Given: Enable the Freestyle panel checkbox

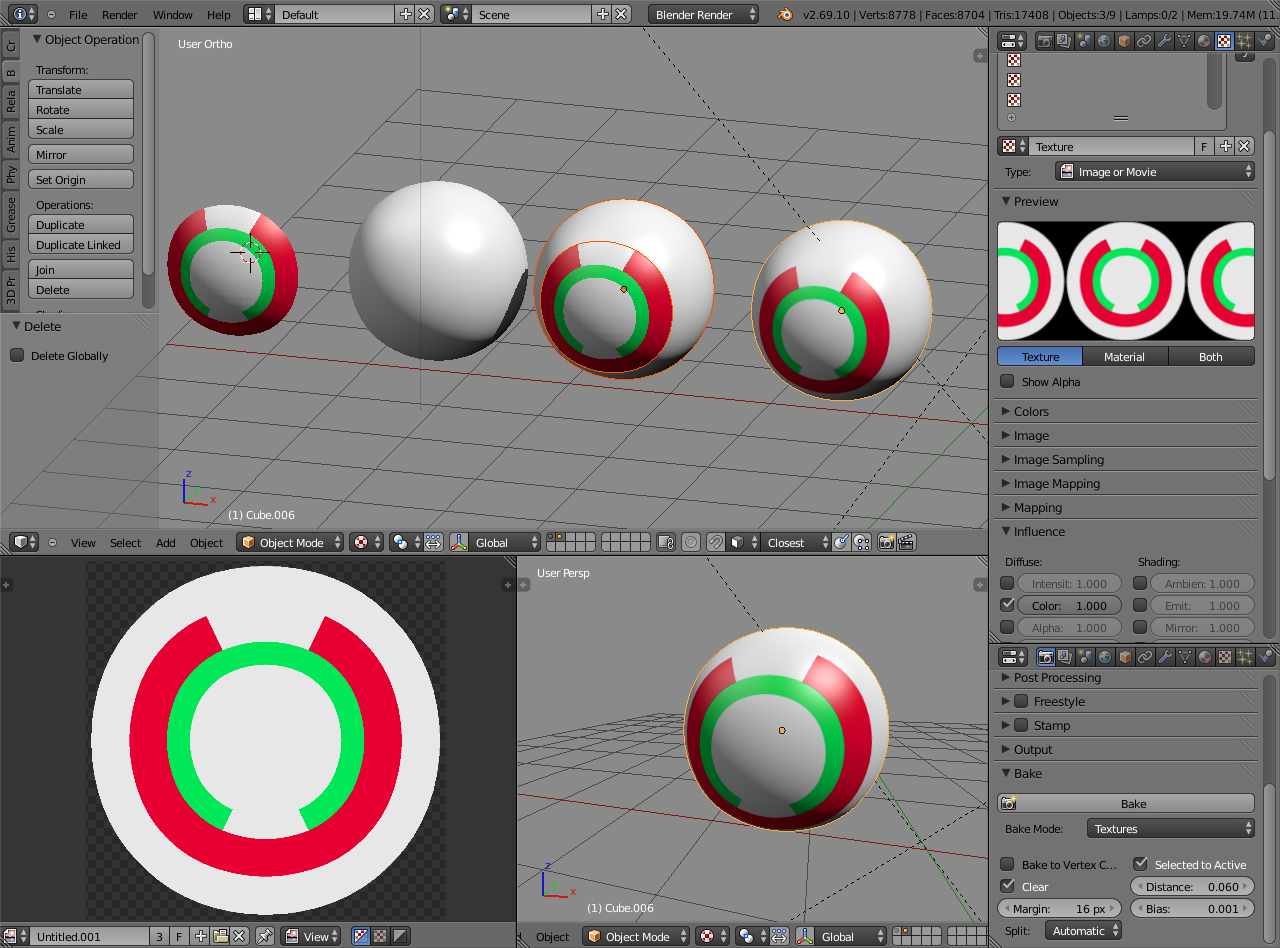Looking at the screenshot, I should tap(1021, 701).
